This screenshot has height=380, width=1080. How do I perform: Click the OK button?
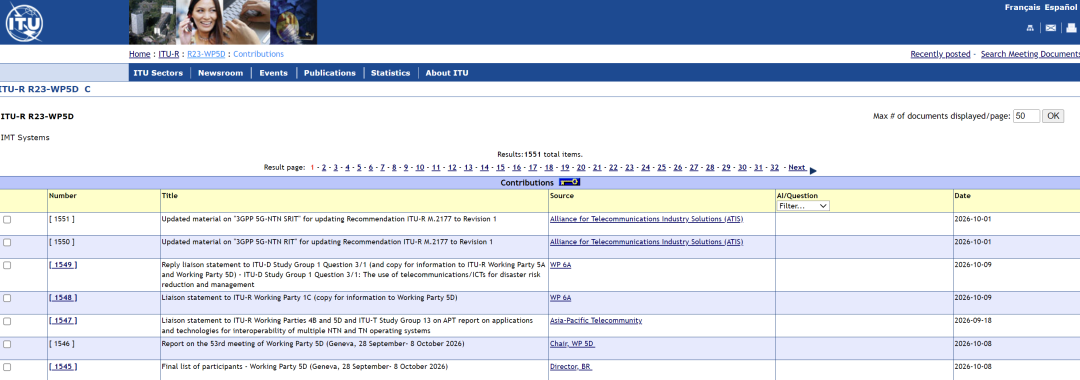coord(1053,116)
